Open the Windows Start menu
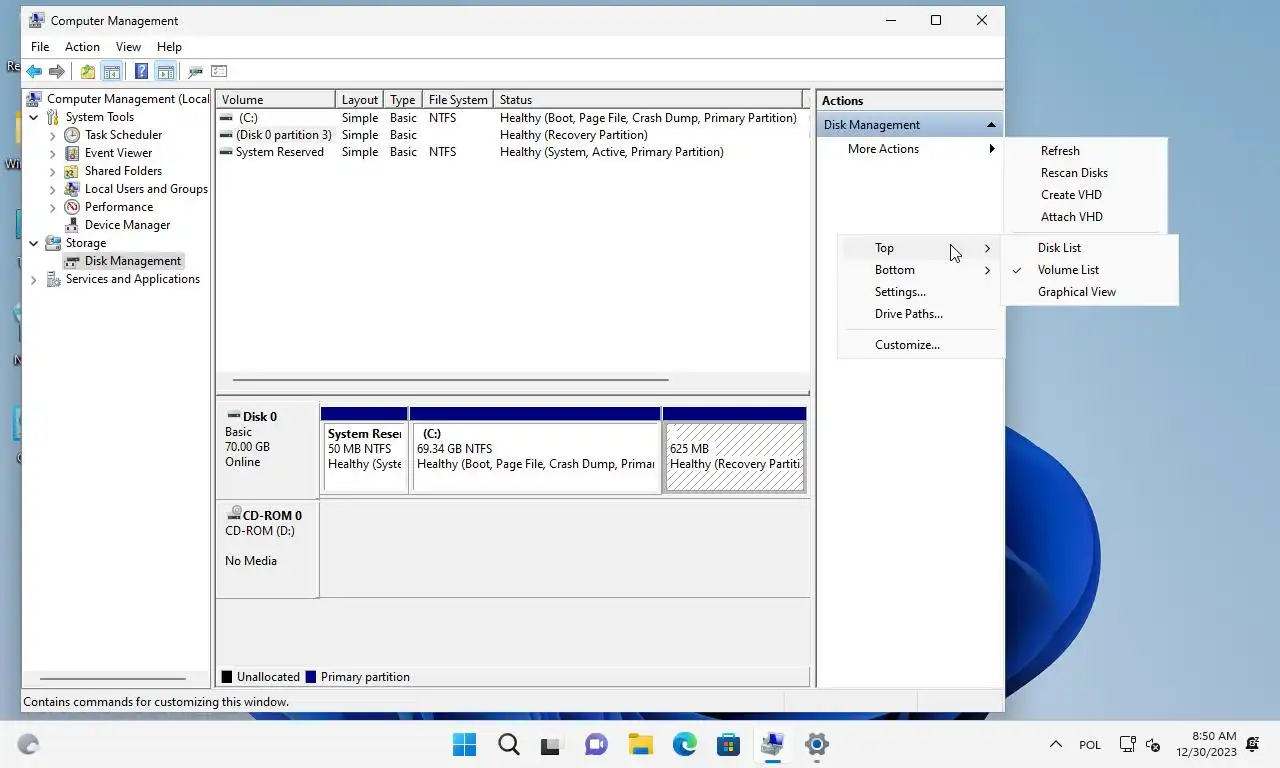This screenshot has width=1280, height=768. coord(464,744)
